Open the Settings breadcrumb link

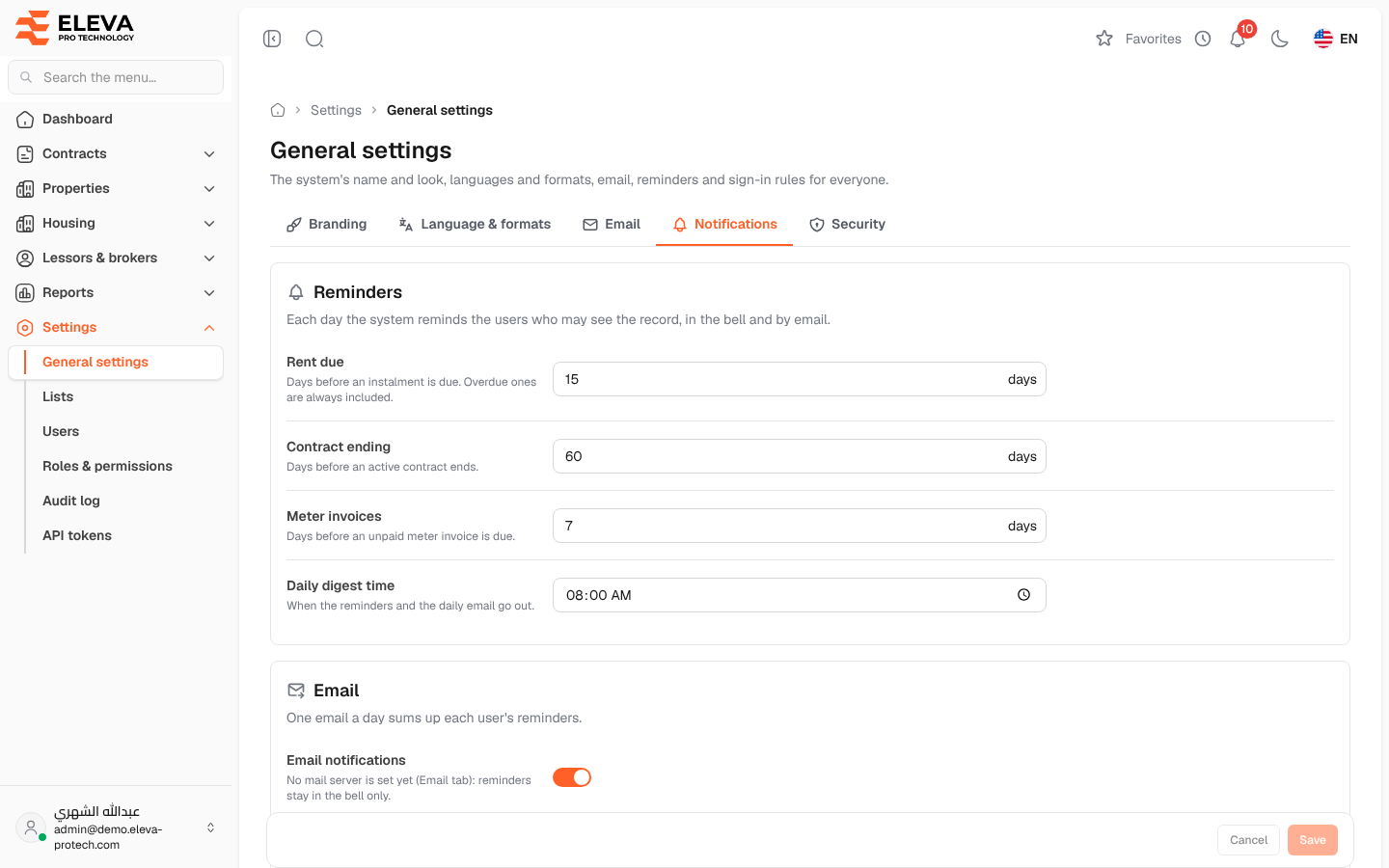point(336,110)
